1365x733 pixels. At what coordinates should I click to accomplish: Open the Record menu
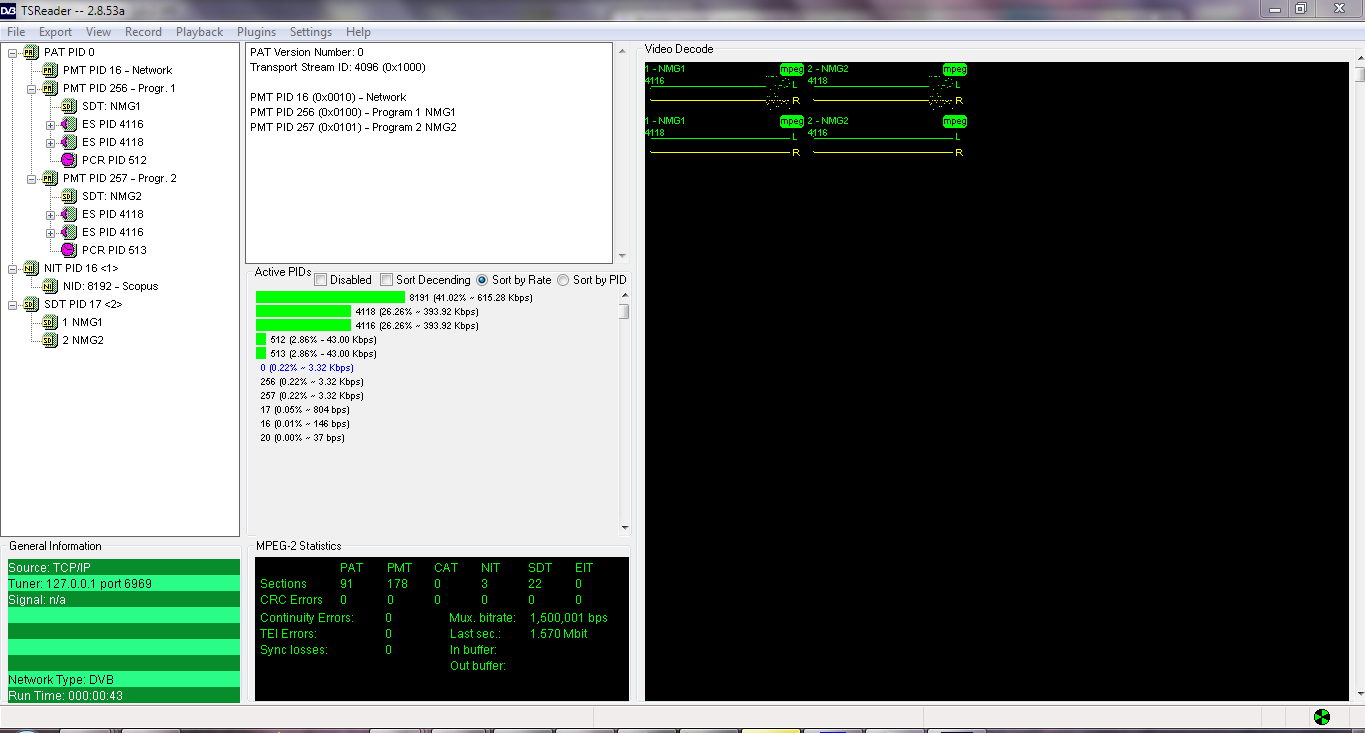coord(143,32)
